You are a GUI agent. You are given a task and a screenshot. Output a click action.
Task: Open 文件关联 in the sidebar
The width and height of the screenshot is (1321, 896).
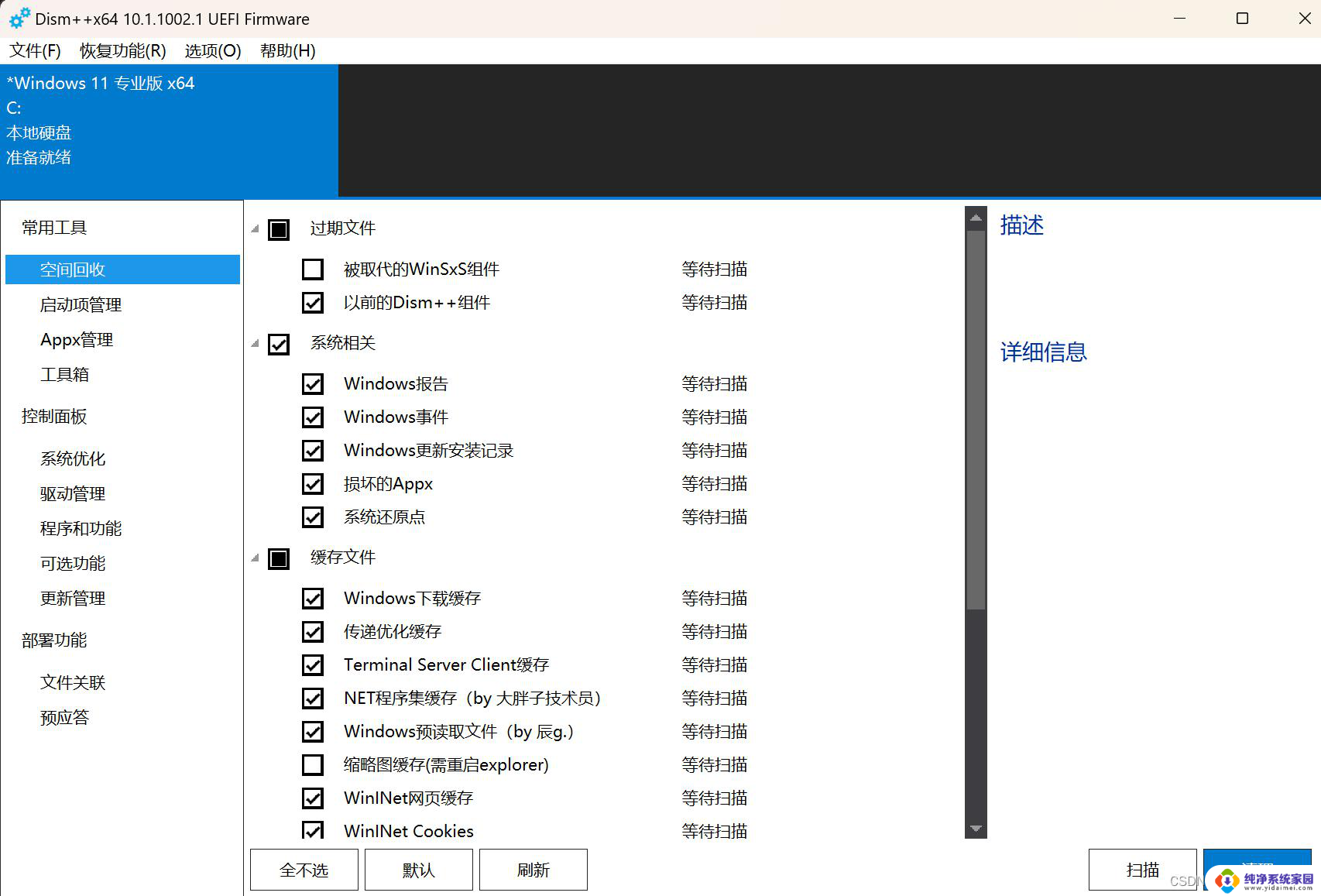pyautogui.click(x=73, y=682)
